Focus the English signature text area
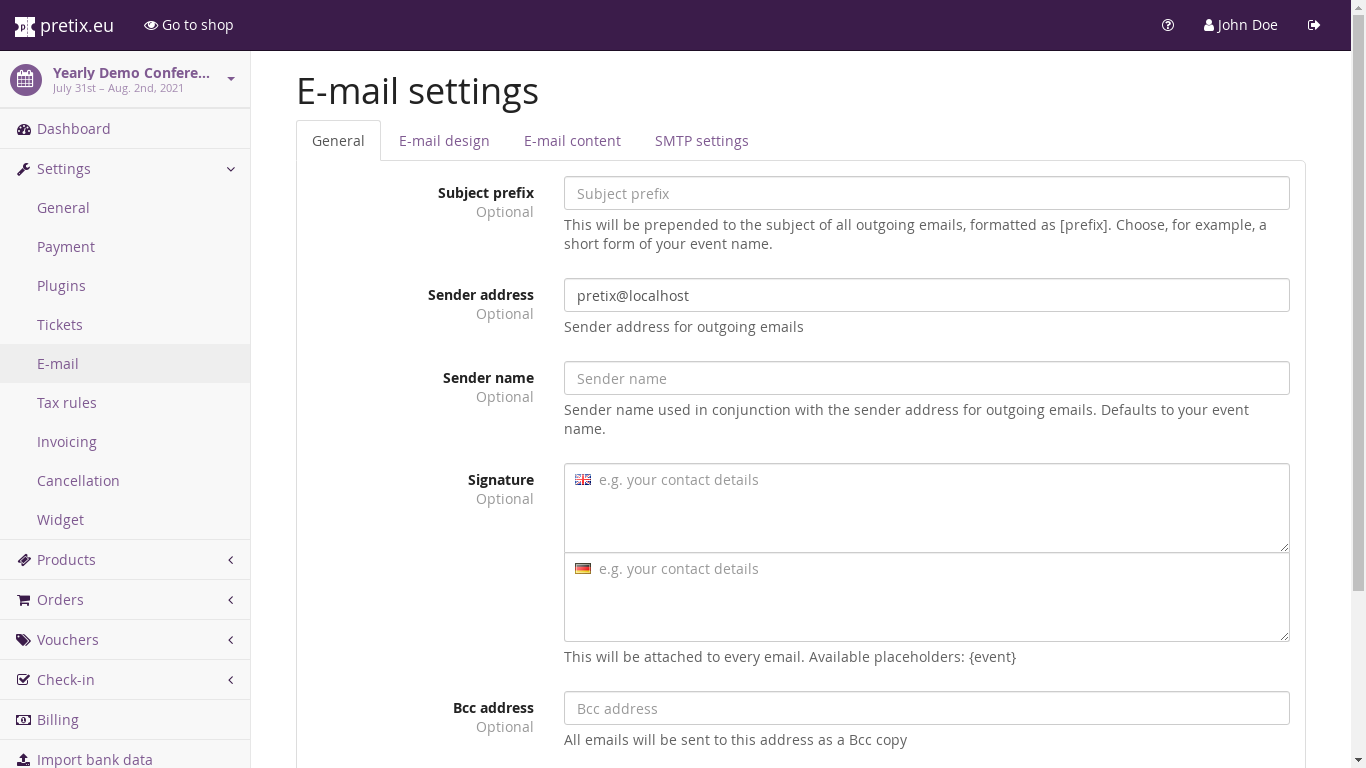The height and width of the screenshot is (768, 1366). pos(926,508)
